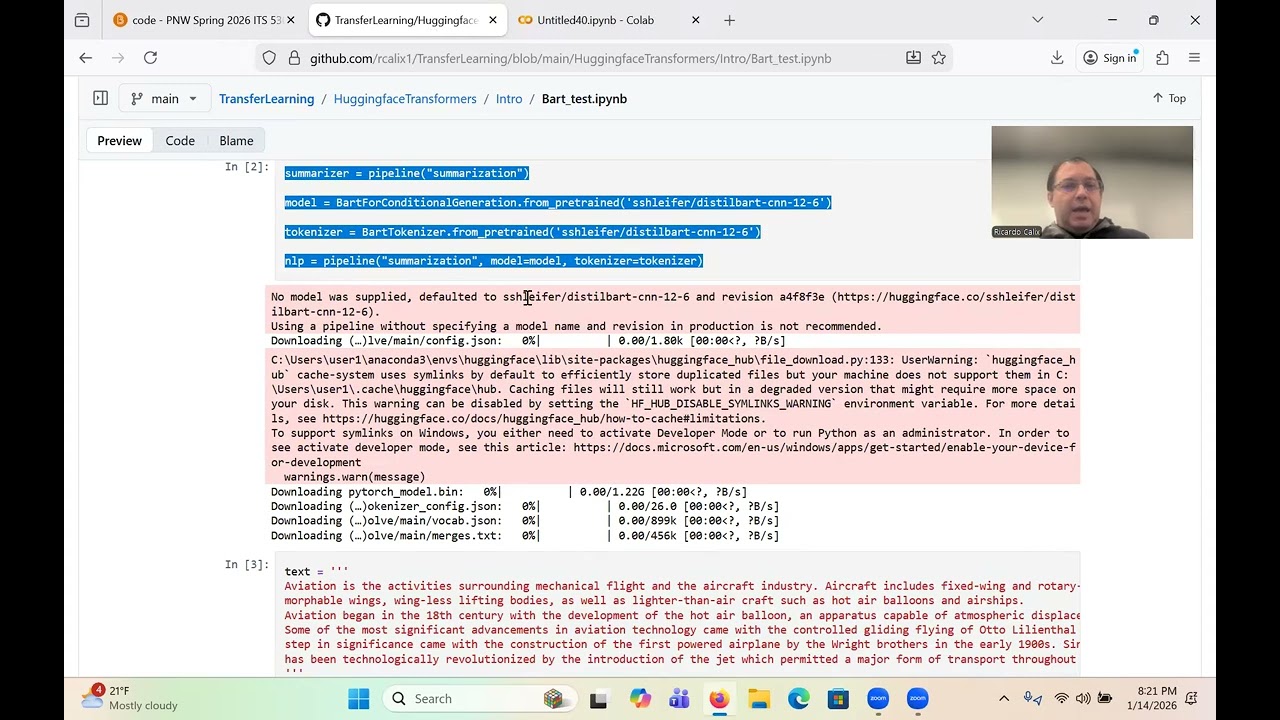Launch Copilot from taskbar
Screen dimensions: 1280x720
pos(639,699)
